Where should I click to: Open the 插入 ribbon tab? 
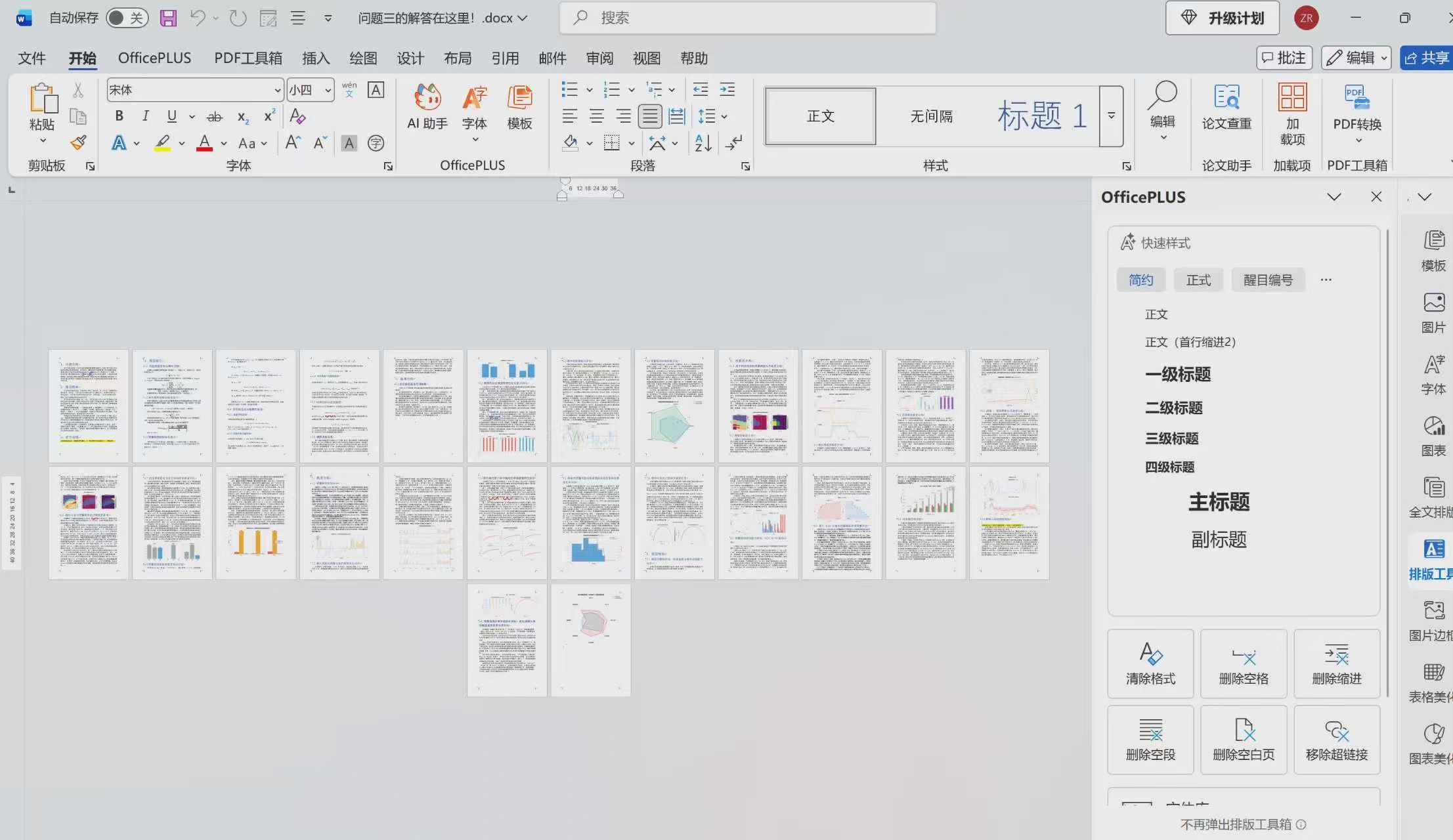click(x=316, y=58)
